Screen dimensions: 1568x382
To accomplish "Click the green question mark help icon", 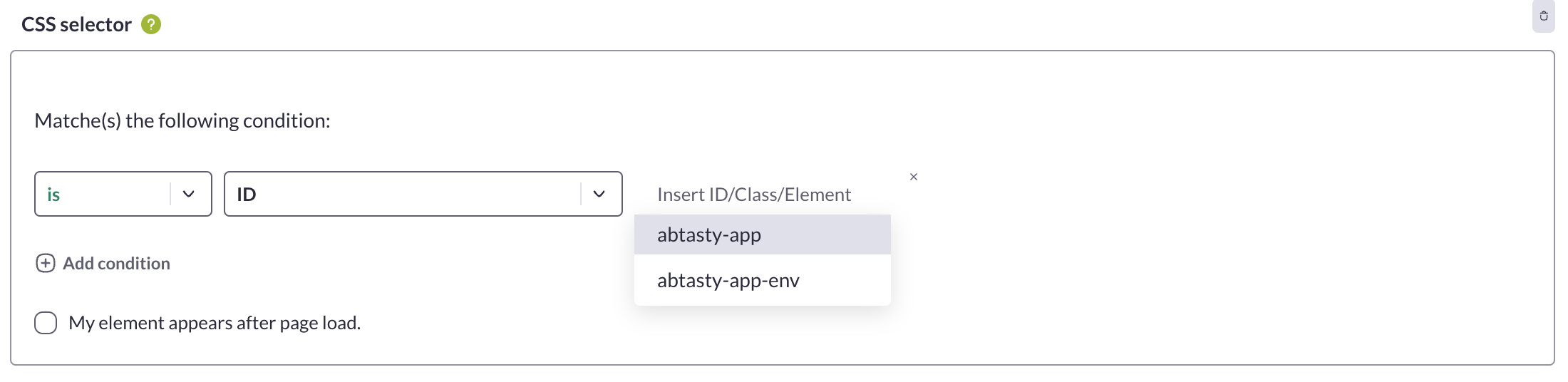I will [x=151, y=24].
